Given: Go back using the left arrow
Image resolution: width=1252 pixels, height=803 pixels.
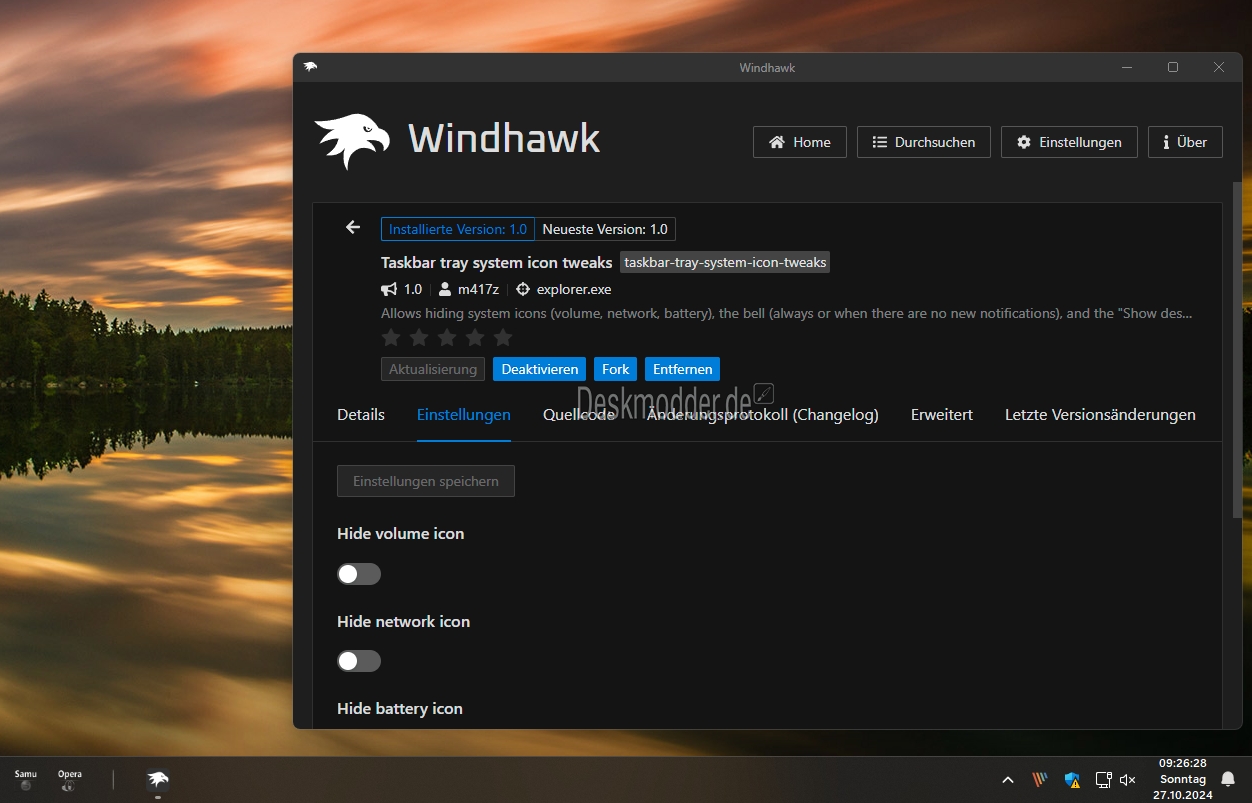Looking at the screenshot, I should (x=353, y=227).
